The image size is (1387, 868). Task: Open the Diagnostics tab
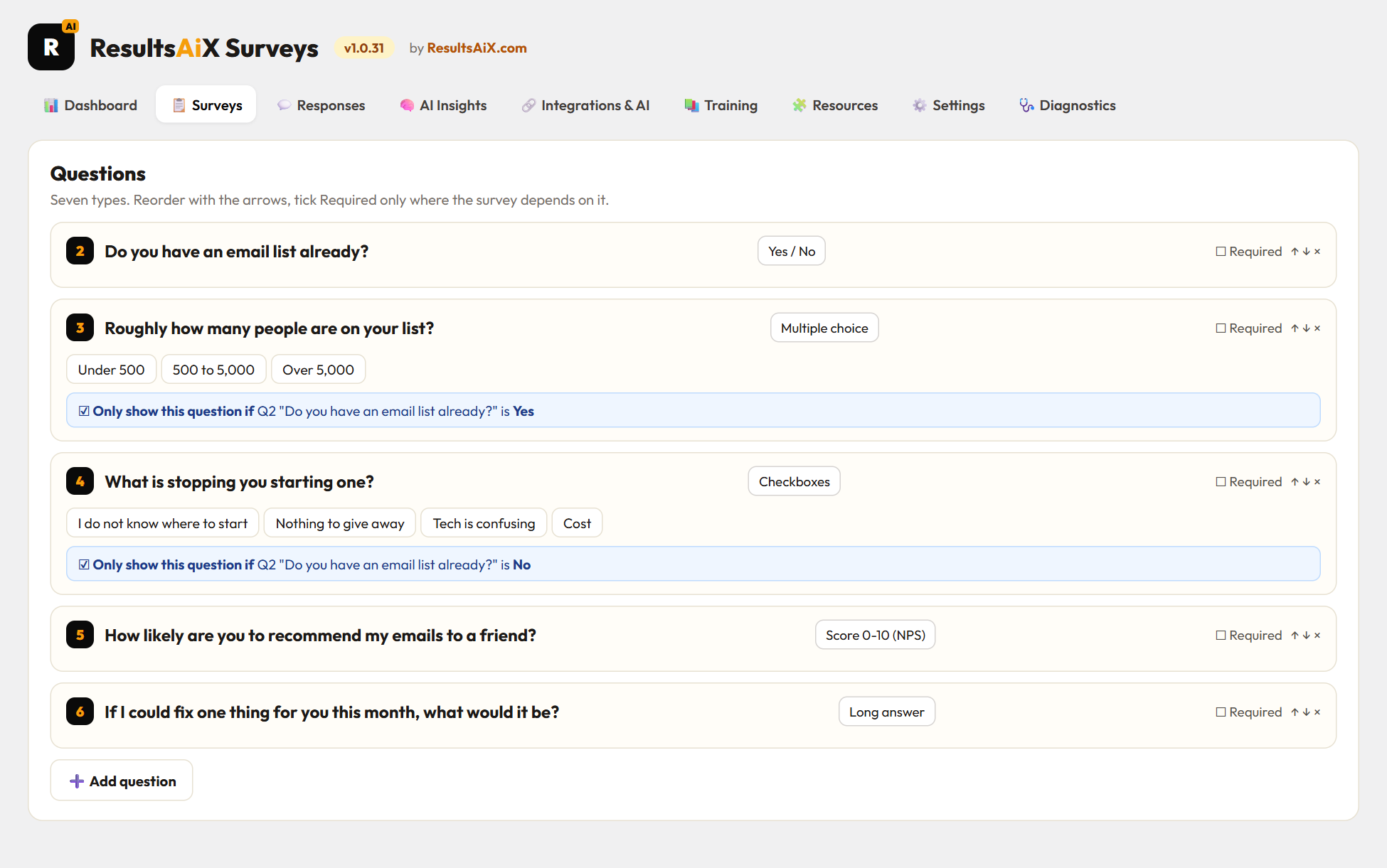click(x=1067, y=105)
